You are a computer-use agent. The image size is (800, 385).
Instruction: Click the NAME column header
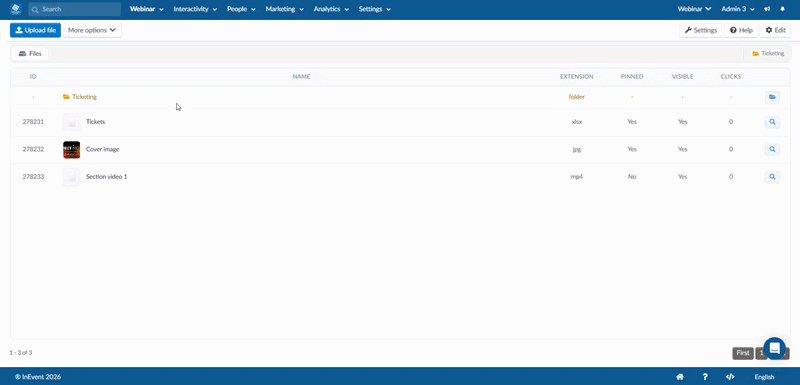click(x=301, y=76)
